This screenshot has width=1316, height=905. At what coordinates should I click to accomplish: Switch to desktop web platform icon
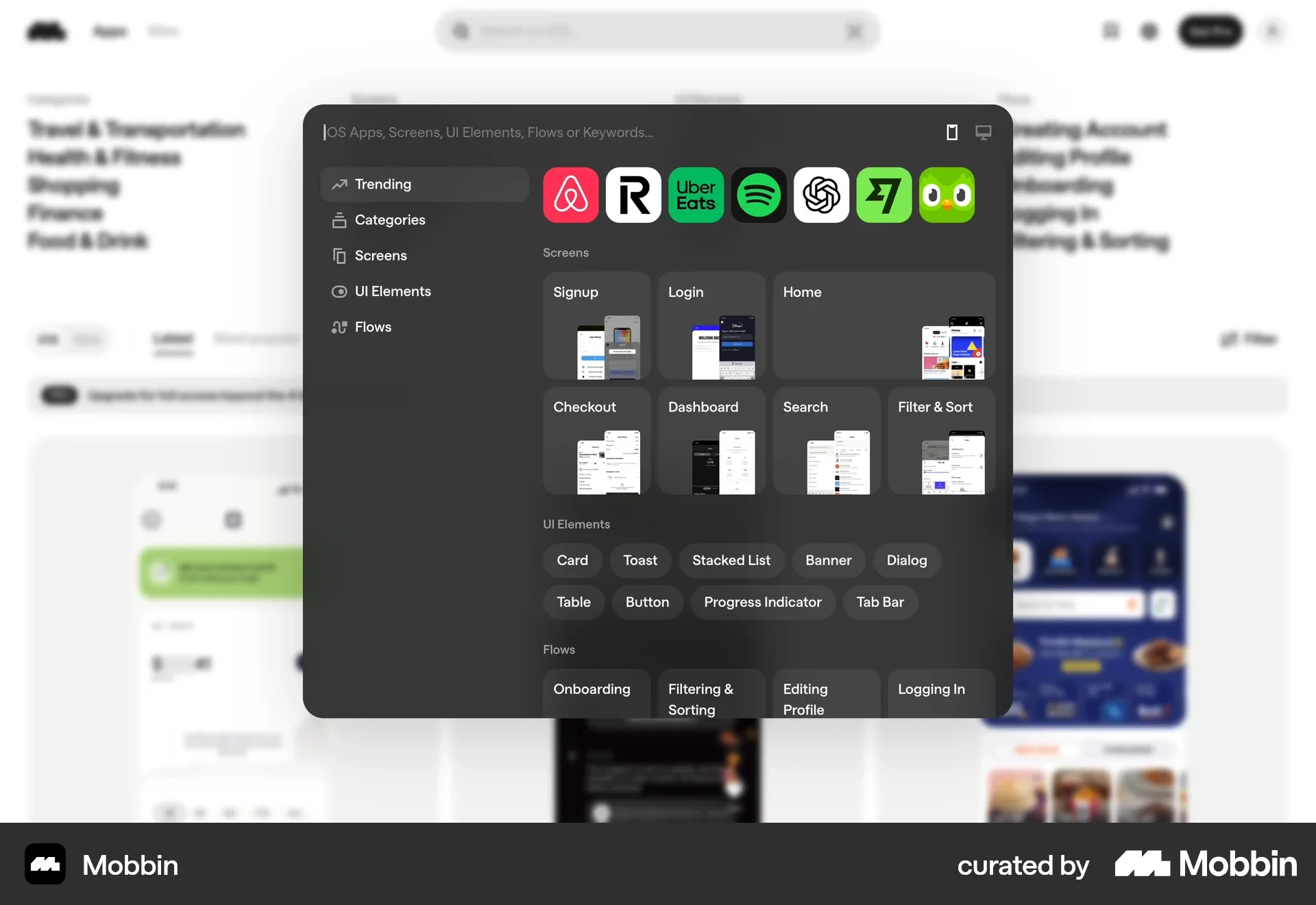[983, 132]
